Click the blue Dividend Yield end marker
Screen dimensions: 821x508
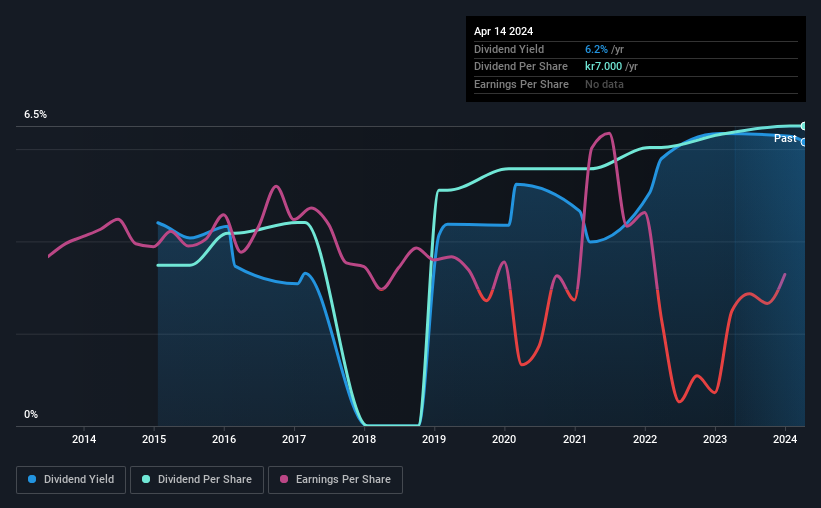click(804, 142)
